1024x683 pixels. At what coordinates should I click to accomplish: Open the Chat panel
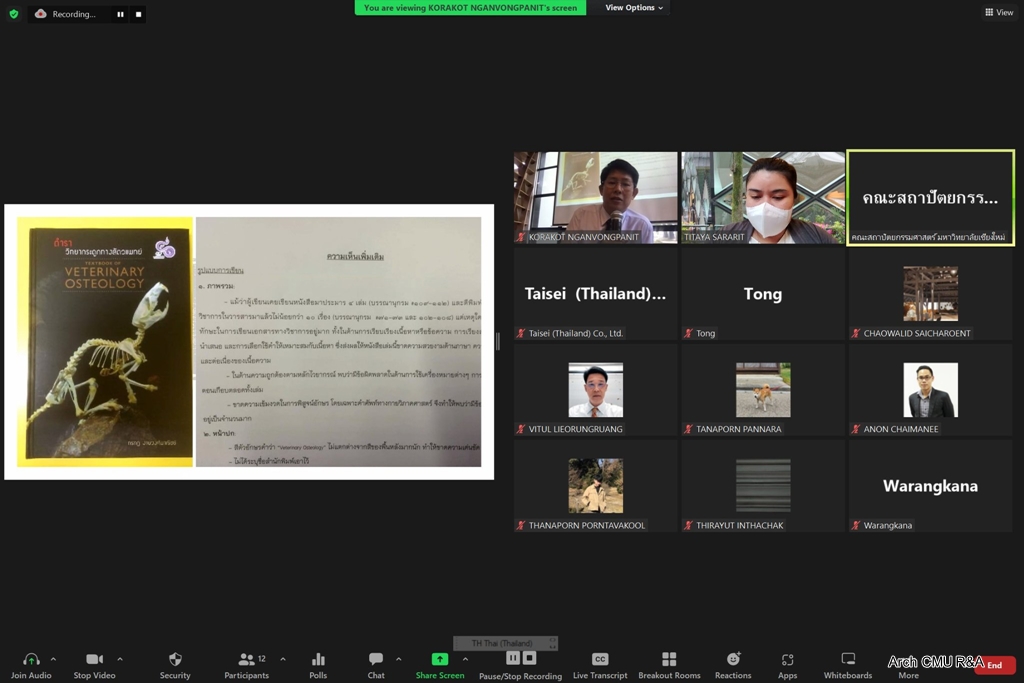pyautogui.click(x=376, y=665)
